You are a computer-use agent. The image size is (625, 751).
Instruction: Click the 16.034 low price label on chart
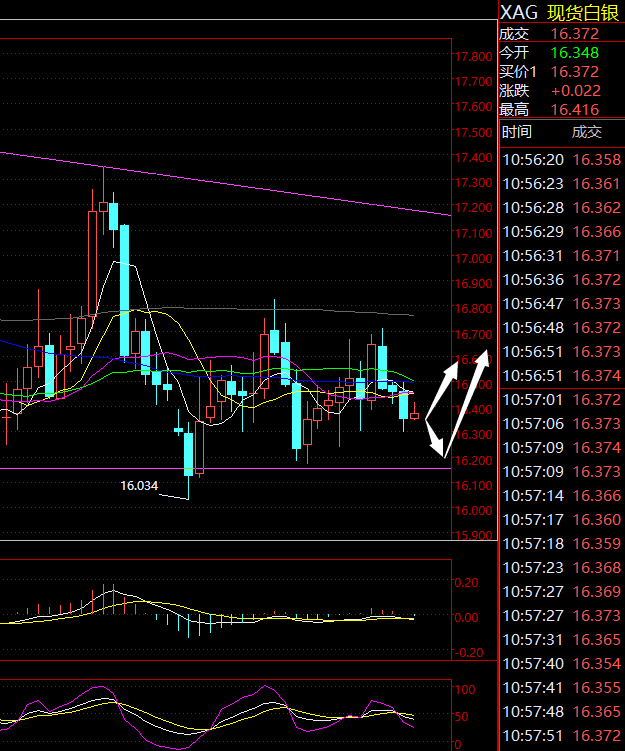click(139, 486)
